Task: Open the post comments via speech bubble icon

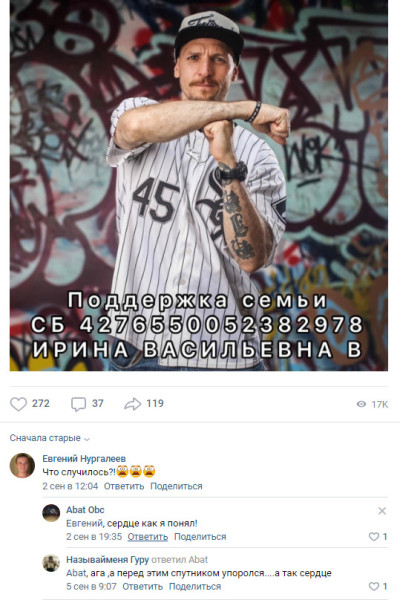Action: [78, 404]
